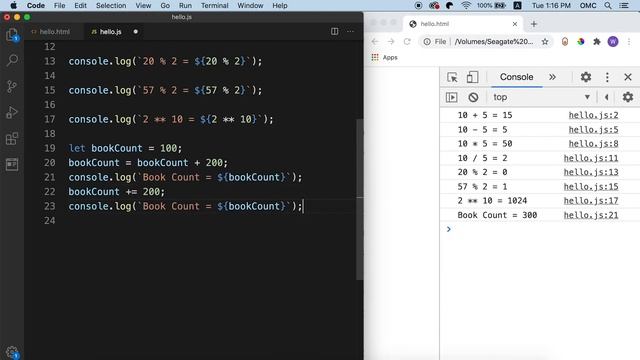
Task: Split the editor to the right
Action: pos(335,31)
